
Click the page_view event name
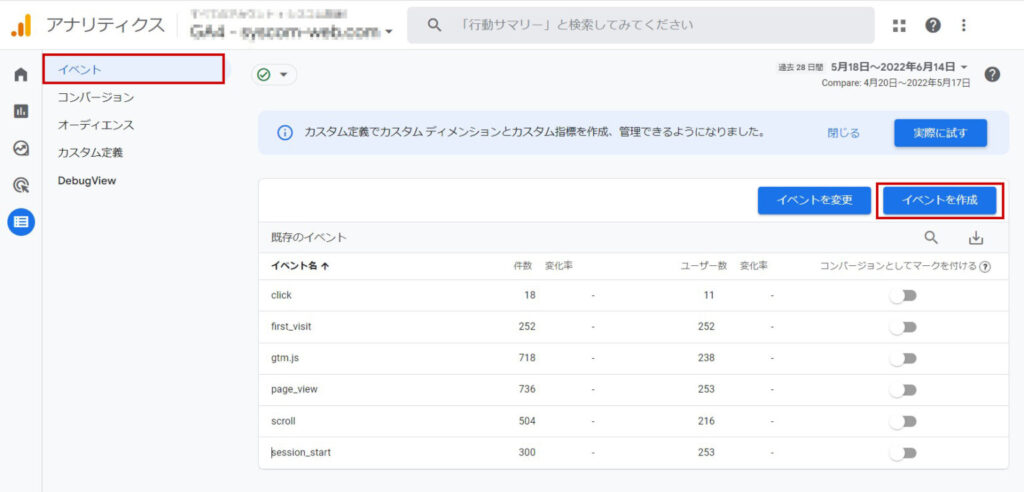pos(294,389)
